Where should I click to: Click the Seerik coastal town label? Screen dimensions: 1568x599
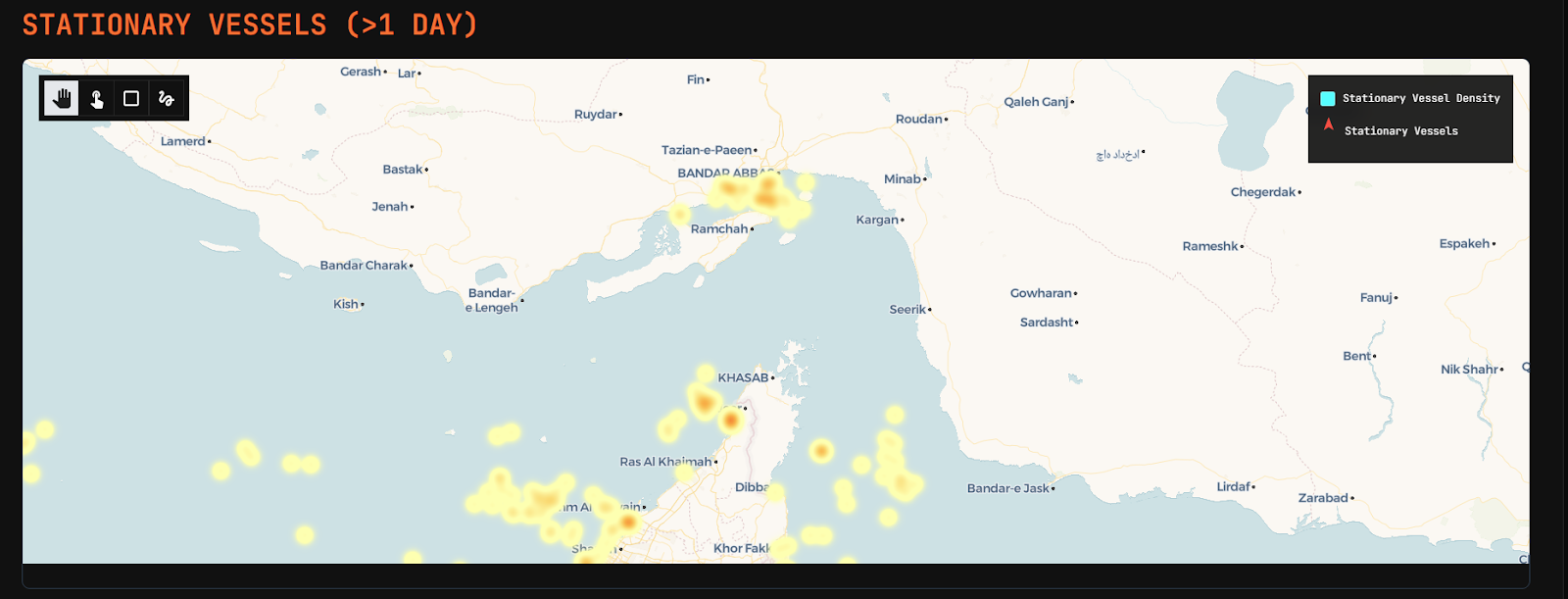click(x=907, y=309)
